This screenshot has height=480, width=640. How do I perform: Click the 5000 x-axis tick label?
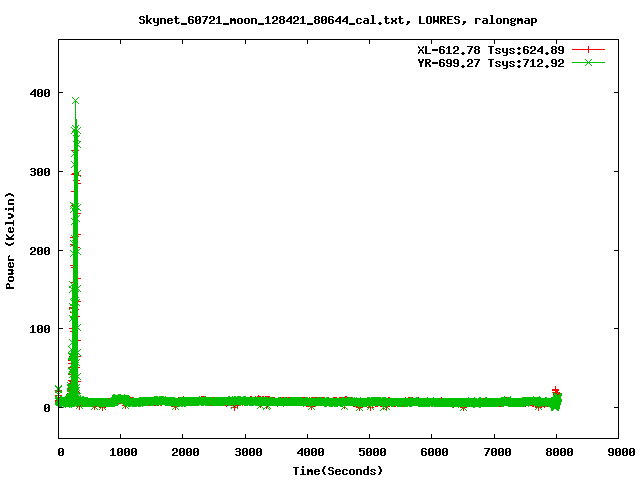pyautogui.click(x=372, y=452)
